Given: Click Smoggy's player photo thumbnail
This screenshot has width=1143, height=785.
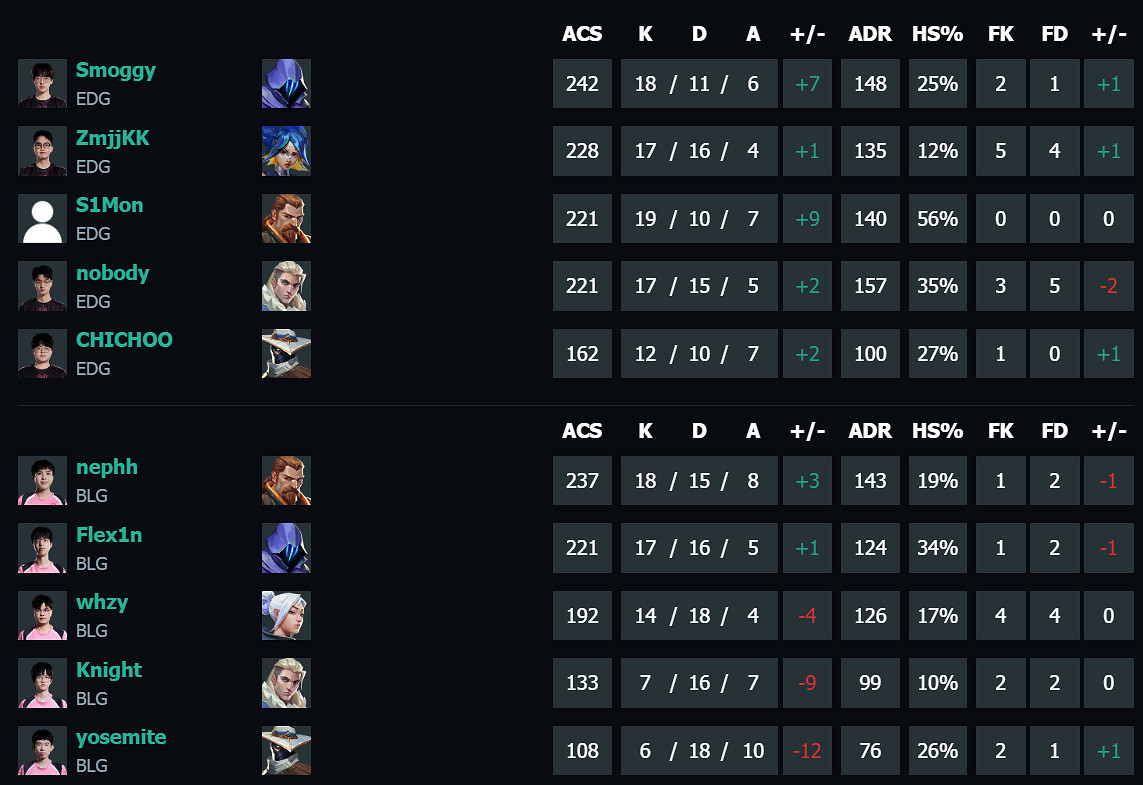Looking at the screenshot, I should 41,84.
